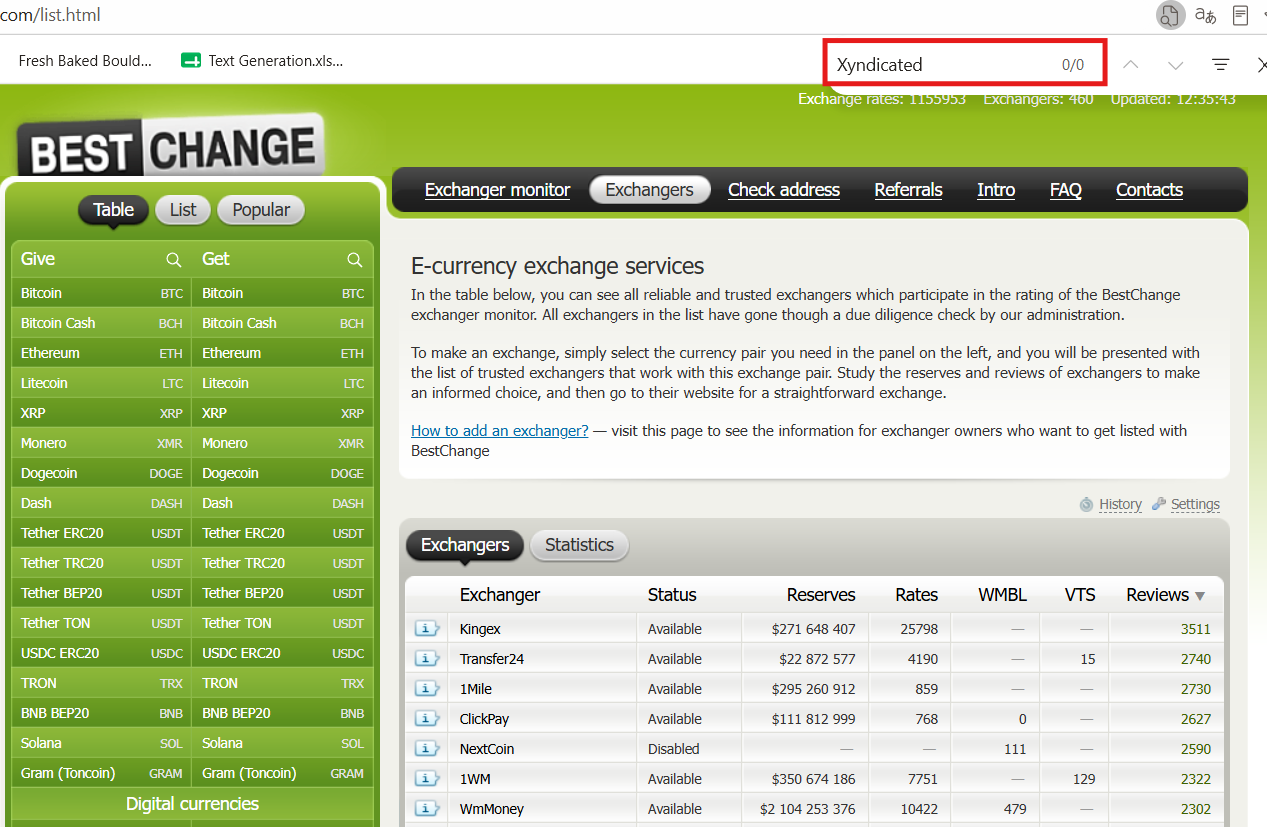The image size is (1267, 827).
Task: Open the WmMoney exchanger name
Action: [x=492, y=809]
